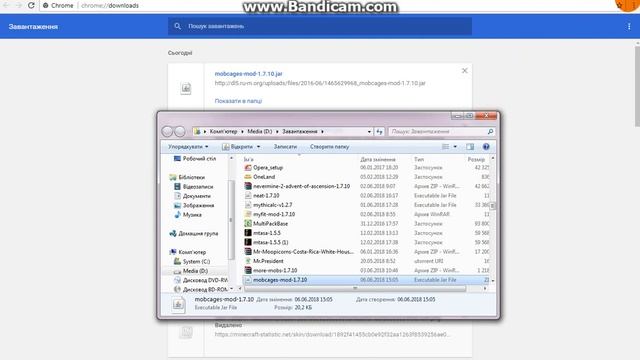Screen dimensions: 640x360
Task: Click the minecraft-statistic.net deleted download URL
Action: [x=333, y=335]
